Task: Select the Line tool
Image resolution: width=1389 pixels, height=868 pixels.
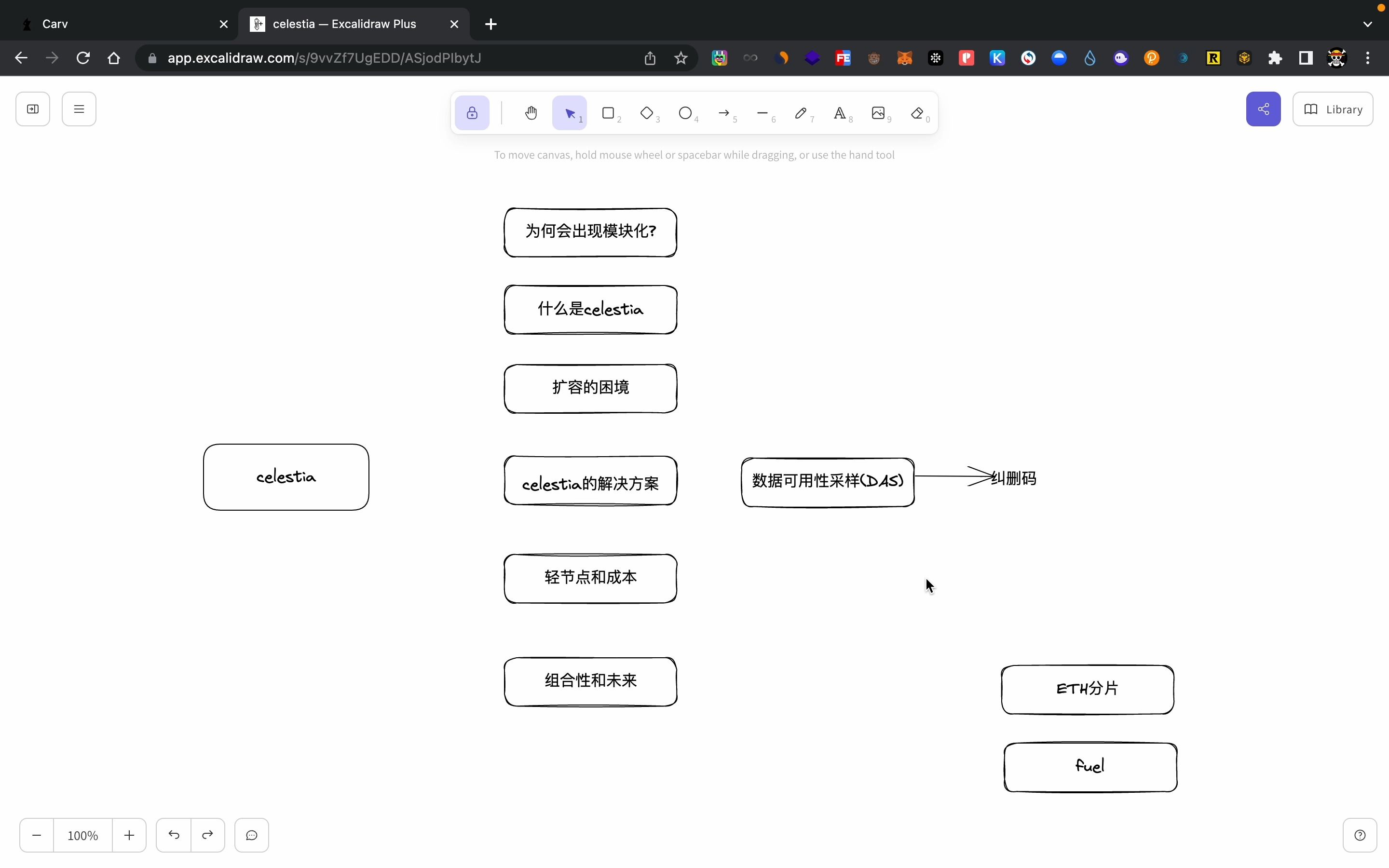Action: pos(763,112)
